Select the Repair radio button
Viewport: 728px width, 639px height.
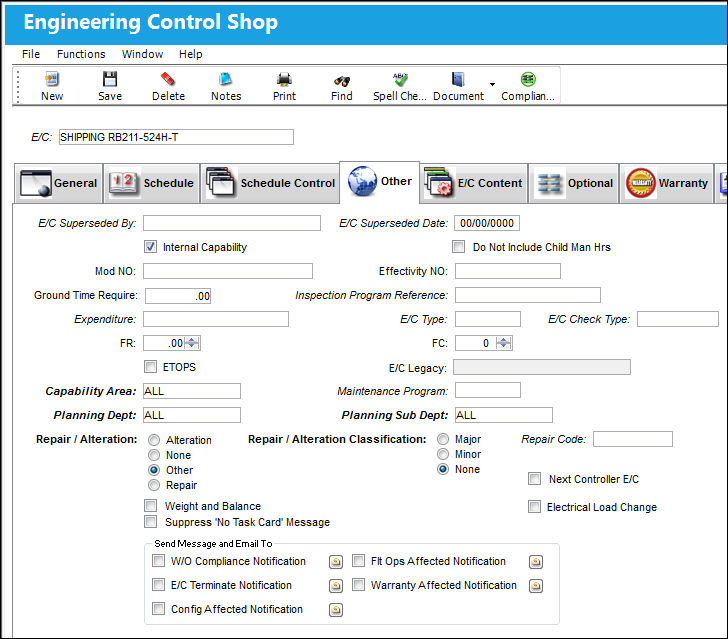[154, 485]
